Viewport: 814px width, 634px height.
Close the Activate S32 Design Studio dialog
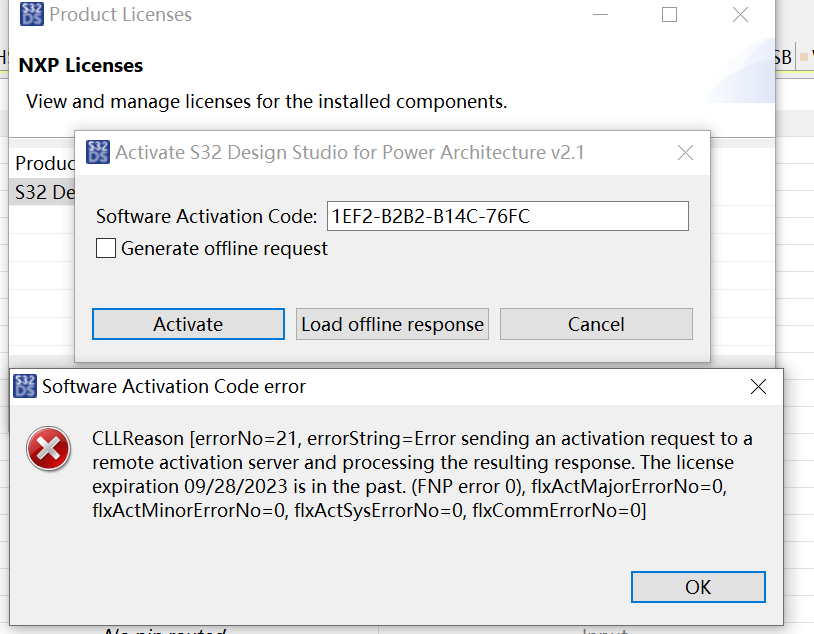pos(685,152)
